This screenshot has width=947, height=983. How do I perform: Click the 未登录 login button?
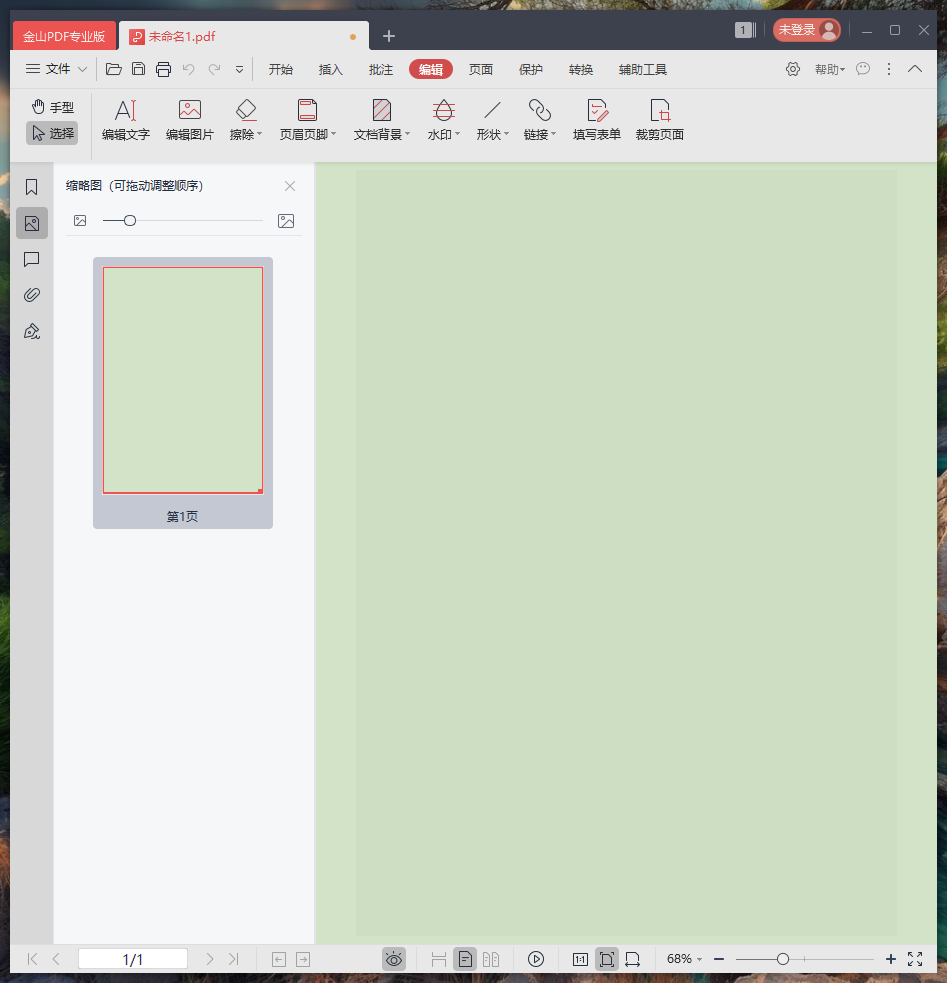pos(806,30)
